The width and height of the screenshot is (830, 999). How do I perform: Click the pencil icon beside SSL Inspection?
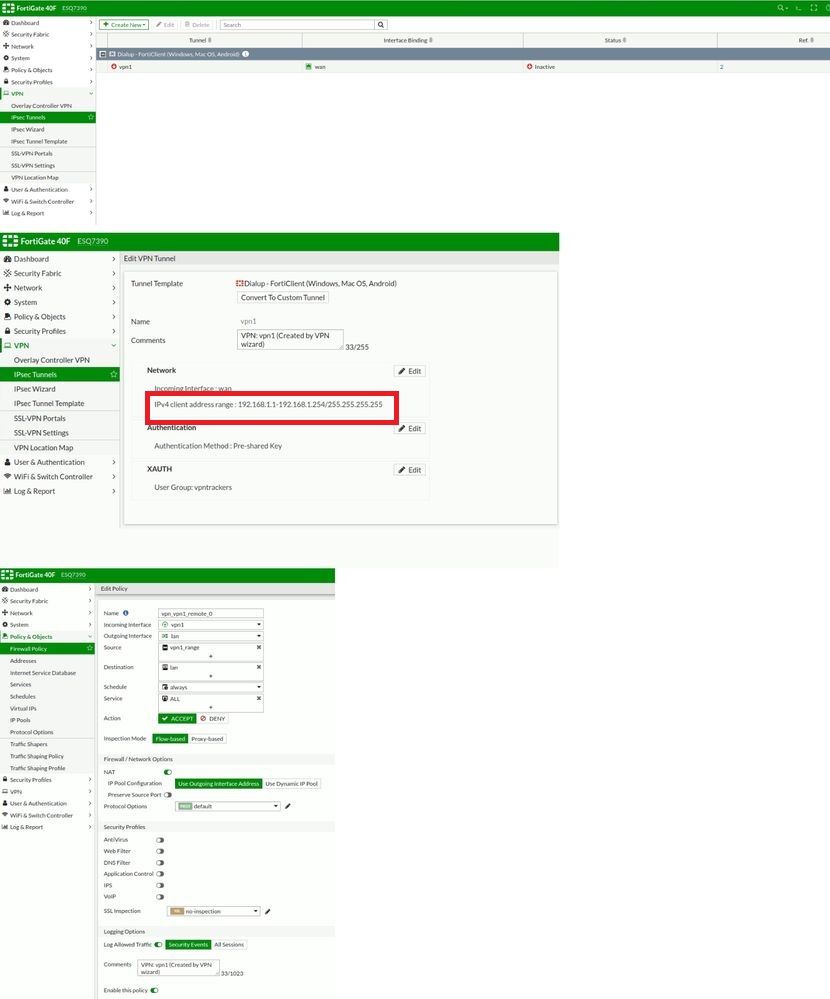coord(268,912)
